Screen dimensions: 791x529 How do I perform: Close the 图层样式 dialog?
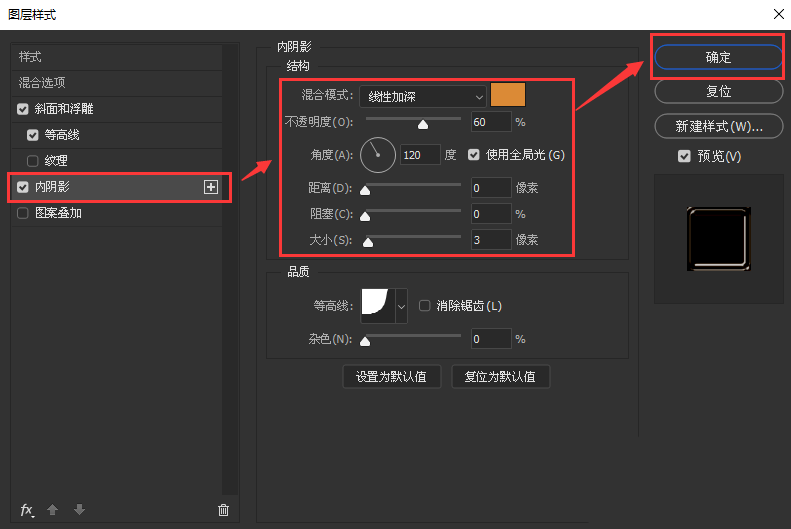[x=778, y=14]
